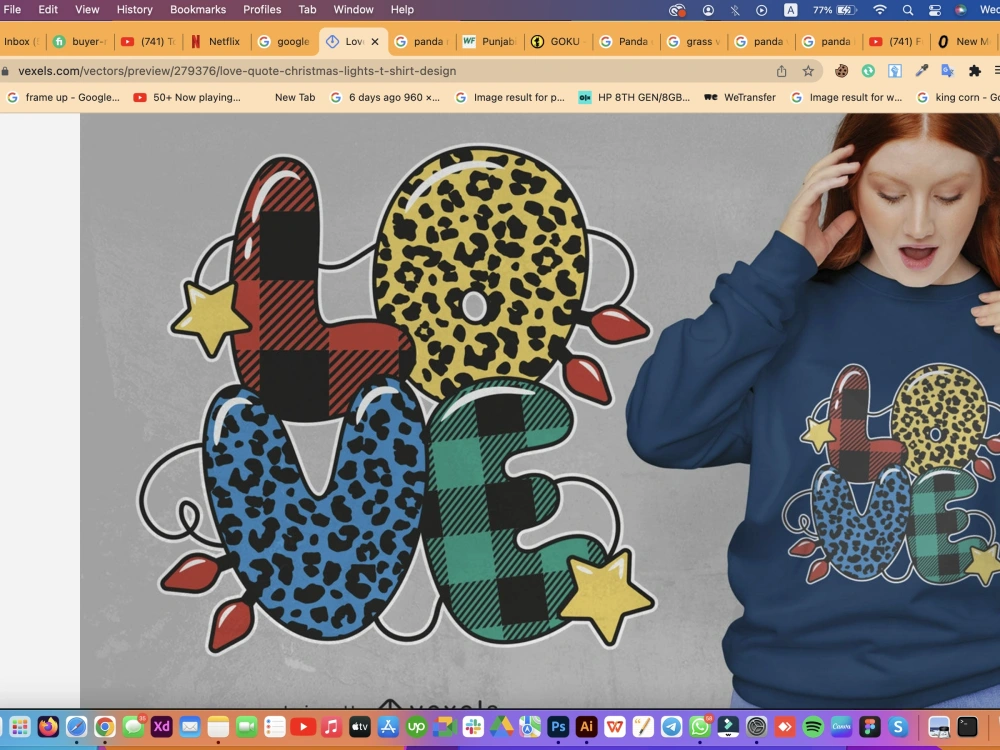Viewport: 1000px width, 750px height.
Task: Open the '6 days ago 960' bookmark
Action: (x=385, y=98)
